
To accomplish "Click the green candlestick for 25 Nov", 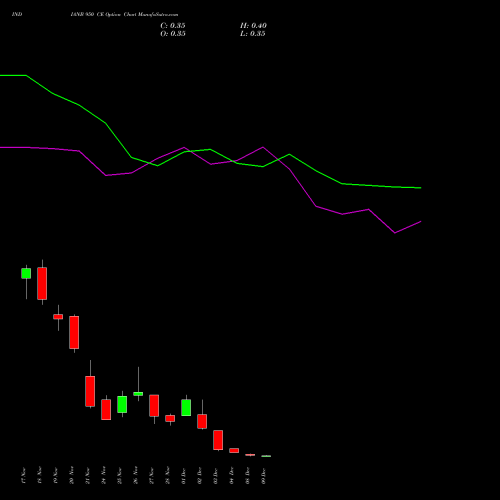I will (122, 404).
